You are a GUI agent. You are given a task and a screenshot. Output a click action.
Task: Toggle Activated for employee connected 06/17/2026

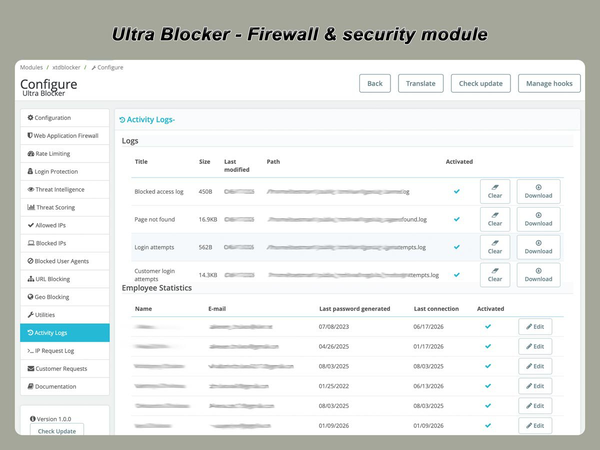pos(488,326)
